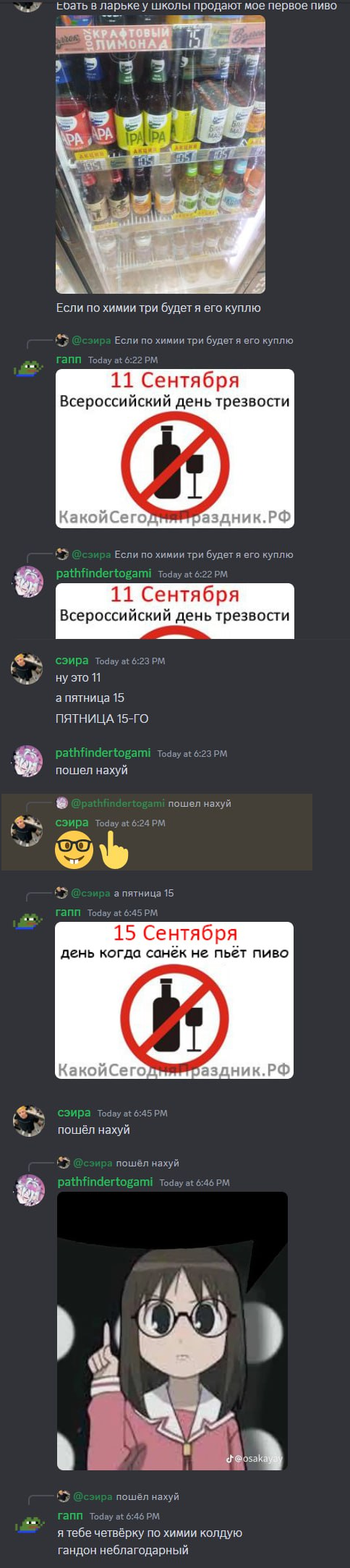Open the anime girl with glasses GIF

(x=172, y=1331)
